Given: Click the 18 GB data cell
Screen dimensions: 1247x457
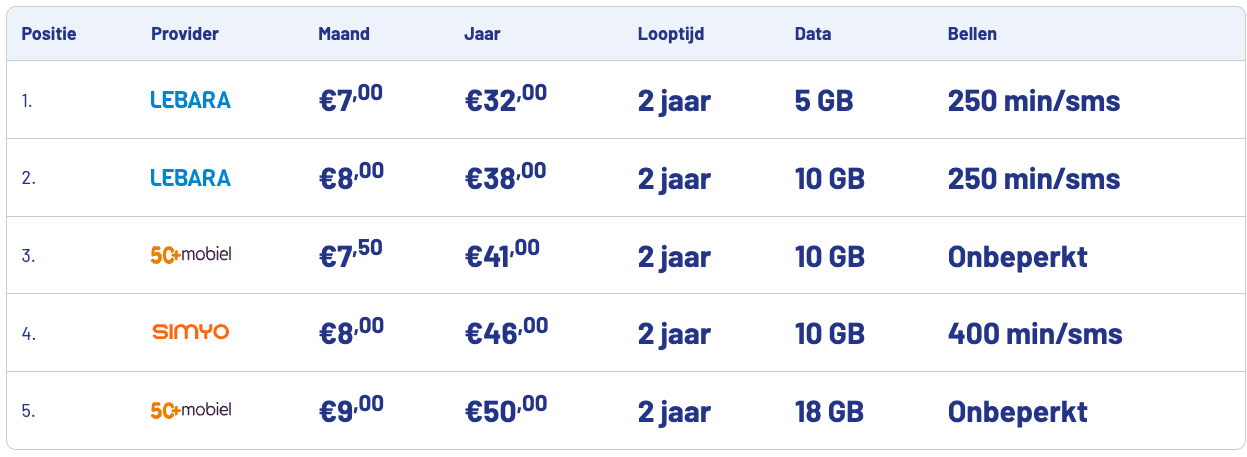Looking at the screenshot, I should pyautogui.click(x=829, y=411).
